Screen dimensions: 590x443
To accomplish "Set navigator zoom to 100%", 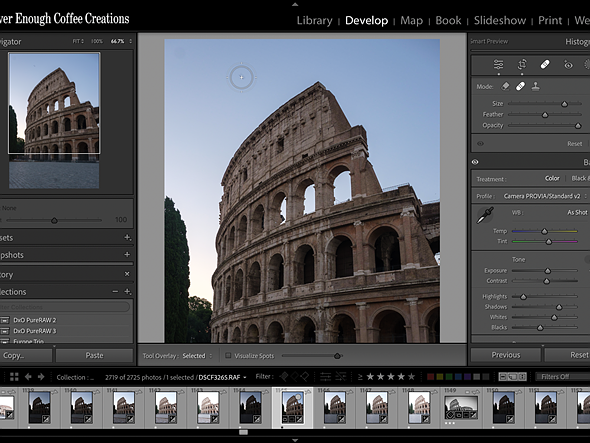I will coord(97,41).
